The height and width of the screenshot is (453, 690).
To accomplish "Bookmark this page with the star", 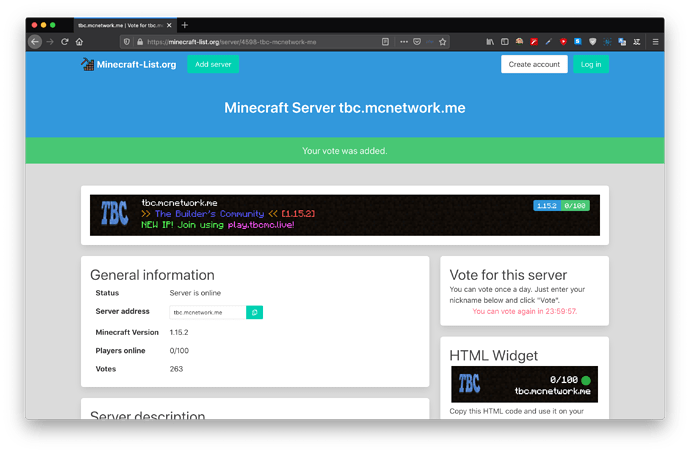I will [x=442, y=42].
